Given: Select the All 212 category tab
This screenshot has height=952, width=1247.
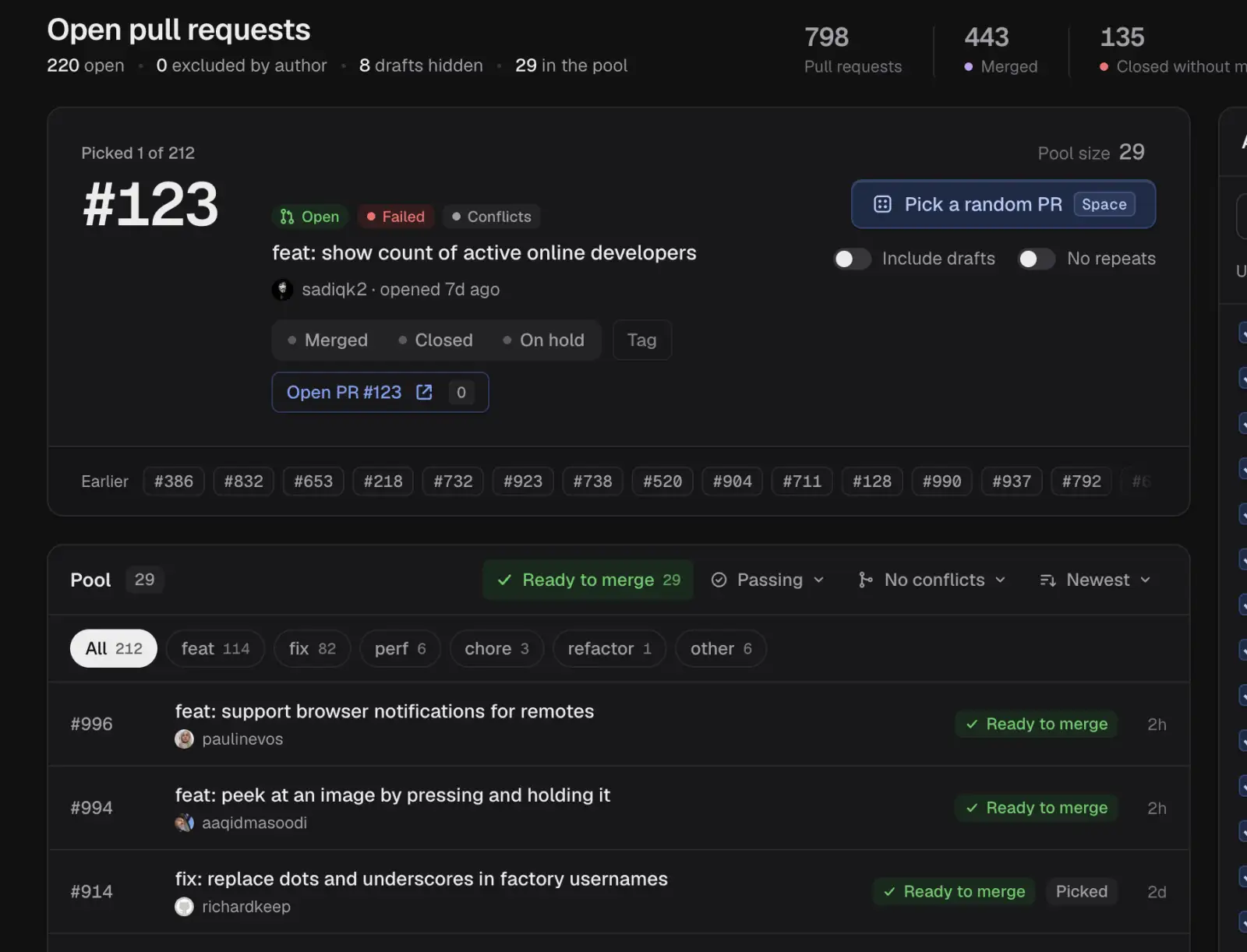Looking at the screenshot, I should pyautogui.click(x=114, y=648).
